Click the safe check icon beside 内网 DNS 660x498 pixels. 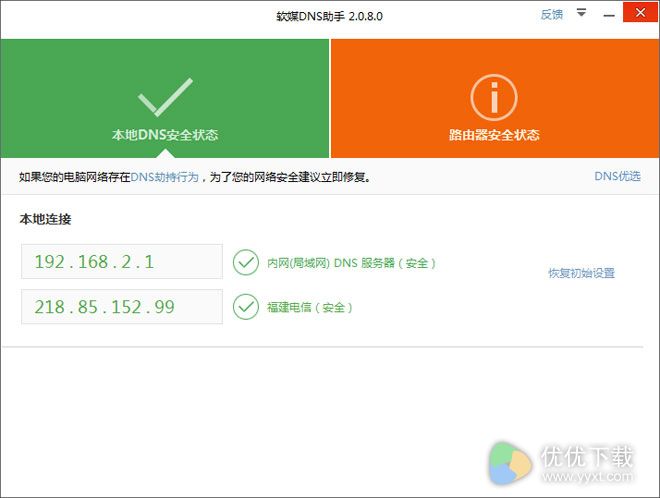coord(246,262)
